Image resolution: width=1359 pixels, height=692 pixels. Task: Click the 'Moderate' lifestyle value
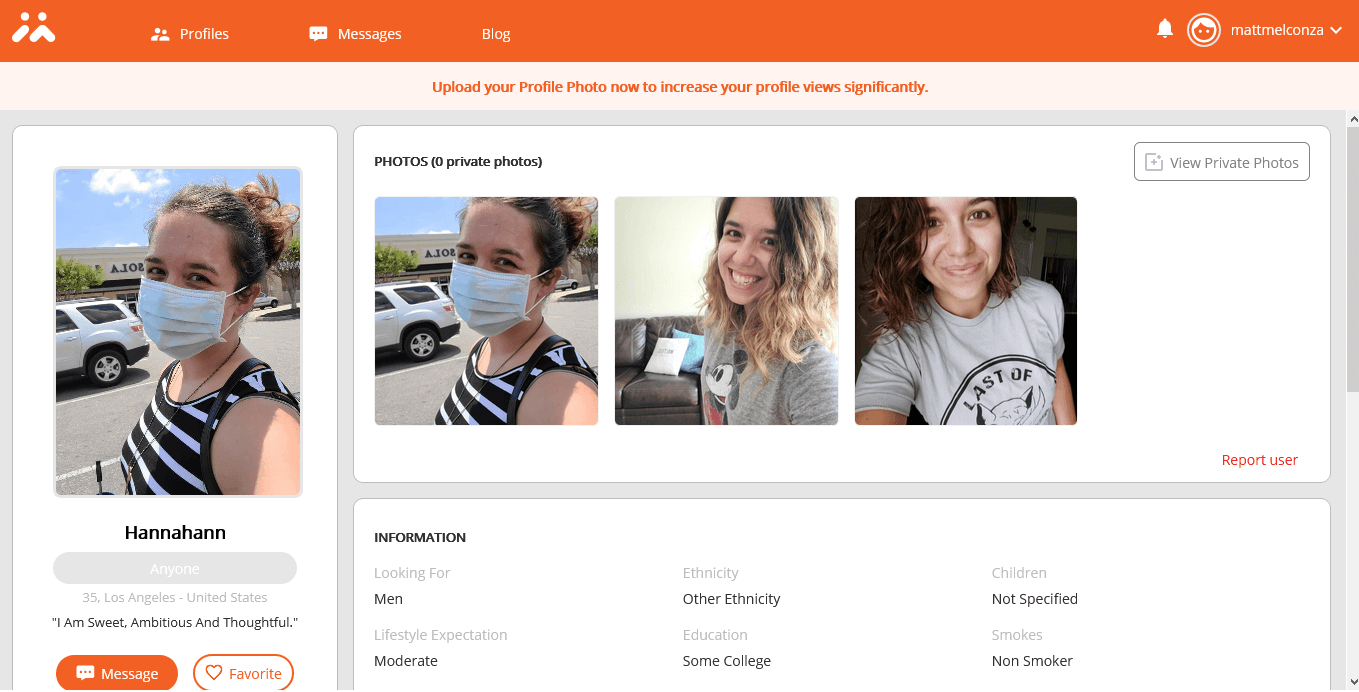pos(406,661)
